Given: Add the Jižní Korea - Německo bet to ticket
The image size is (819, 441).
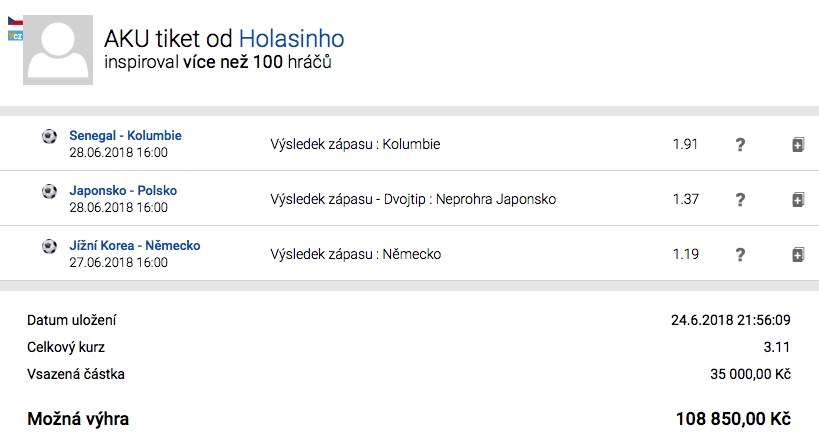Looking at the screenshot, I should tap(797, 255).
